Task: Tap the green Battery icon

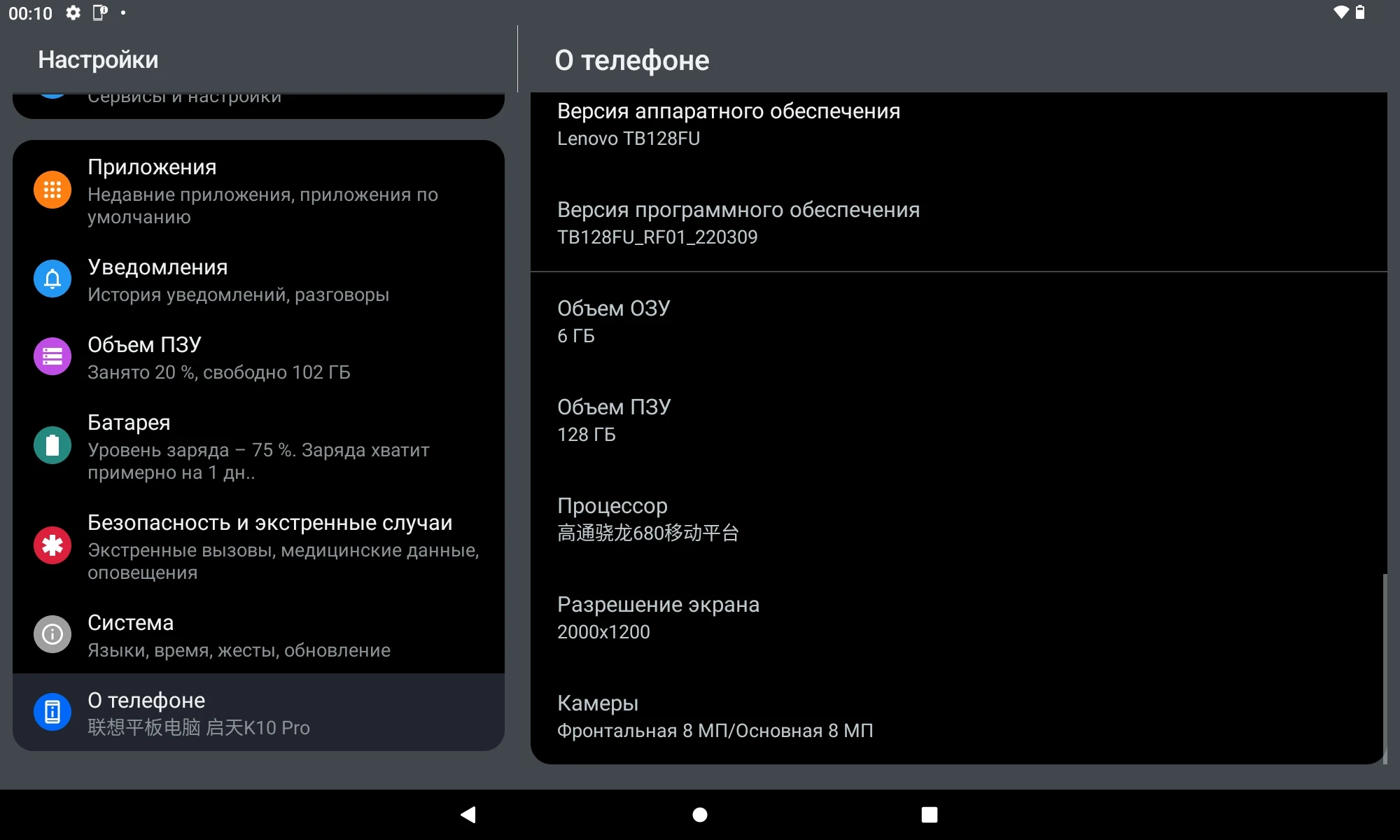Action: [x=52, y=446]
